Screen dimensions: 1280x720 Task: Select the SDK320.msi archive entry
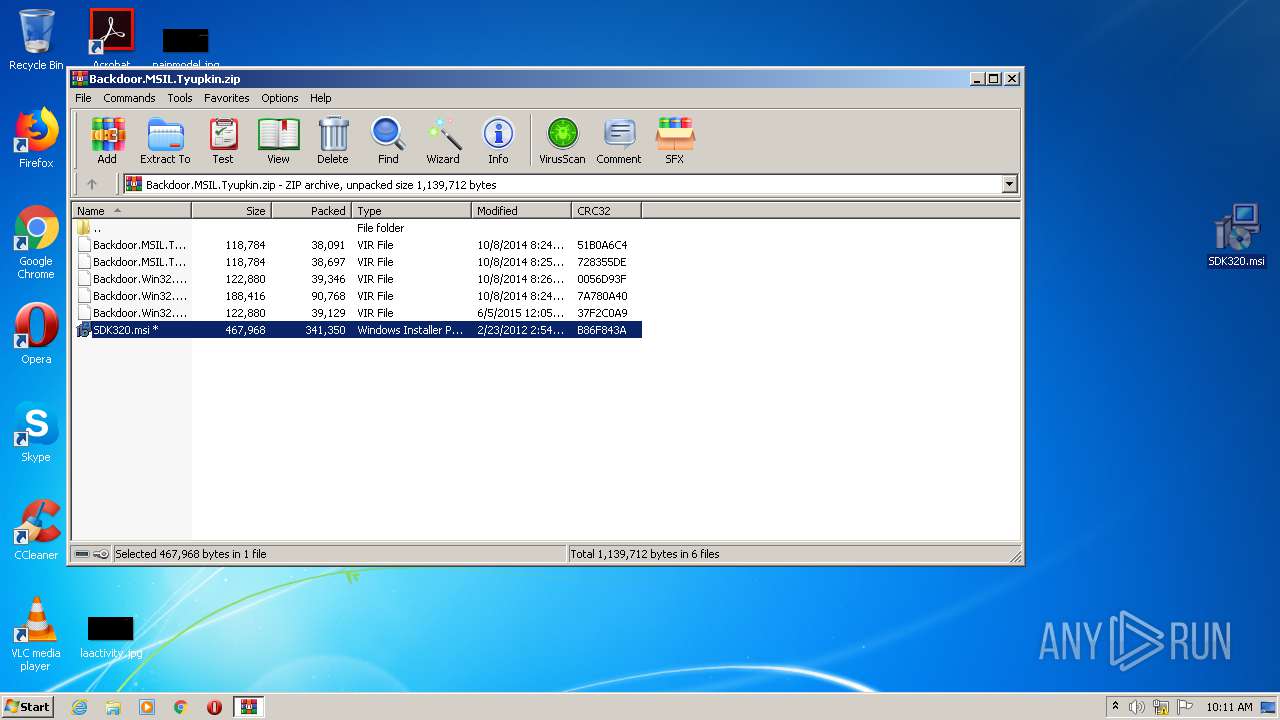tap(357, 330)
